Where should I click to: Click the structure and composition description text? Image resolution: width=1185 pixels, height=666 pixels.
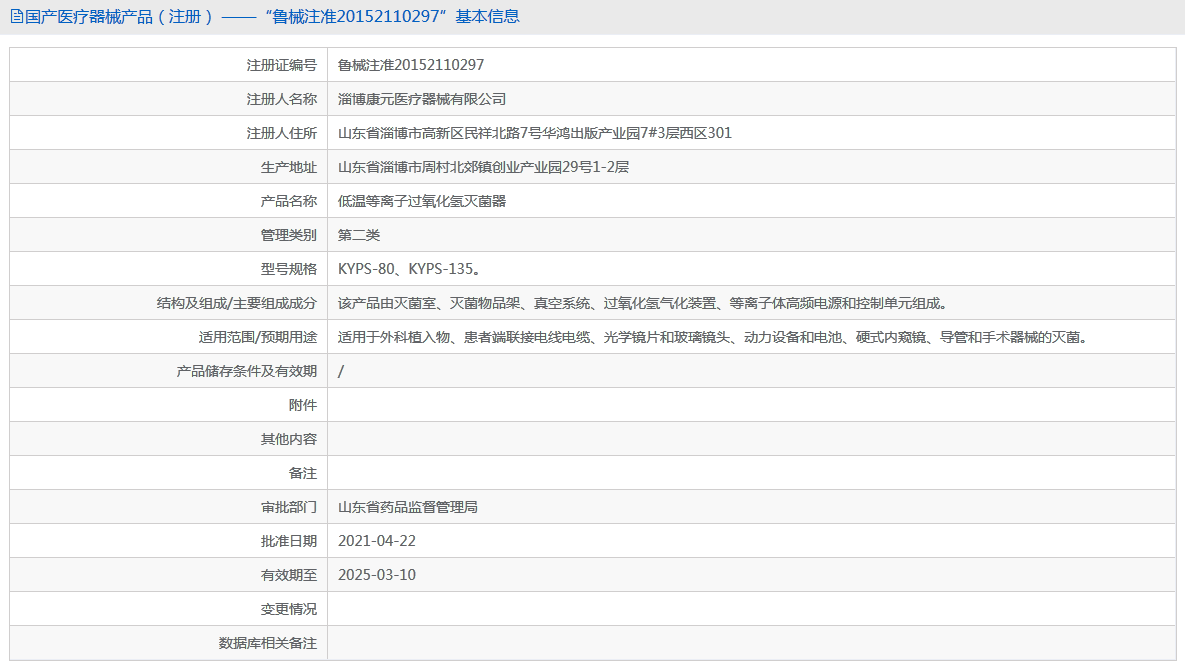point(642,303)
